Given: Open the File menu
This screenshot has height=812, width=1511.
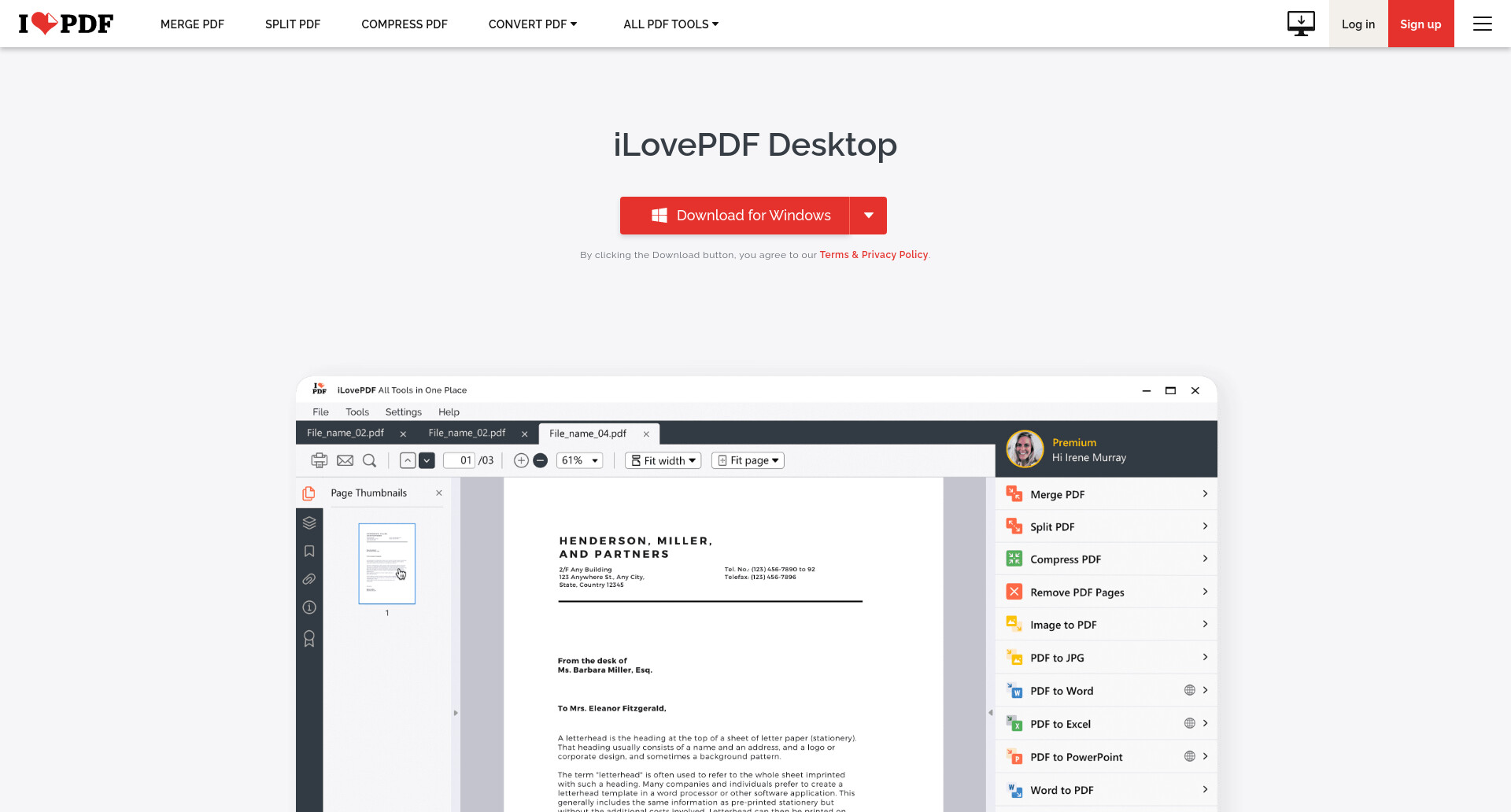Looking at the screenshot, I should 320,412.
